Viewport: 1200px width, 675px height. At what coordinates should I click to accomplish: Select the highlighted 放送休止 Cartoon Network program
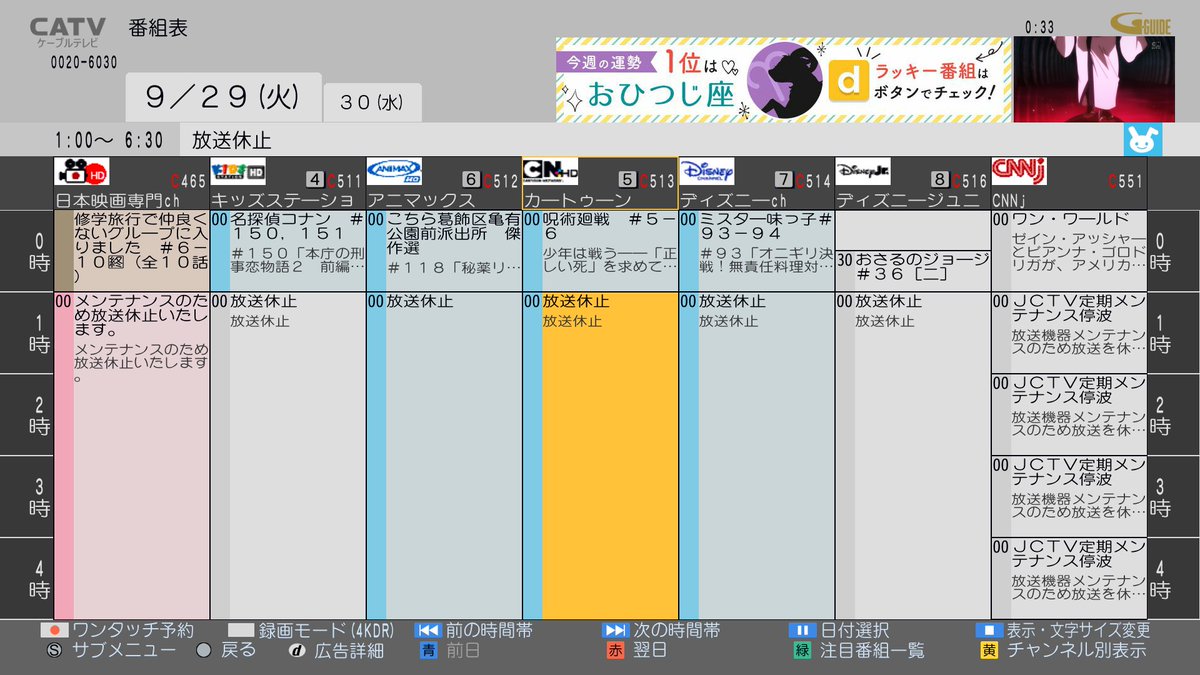tap(600, 455)
